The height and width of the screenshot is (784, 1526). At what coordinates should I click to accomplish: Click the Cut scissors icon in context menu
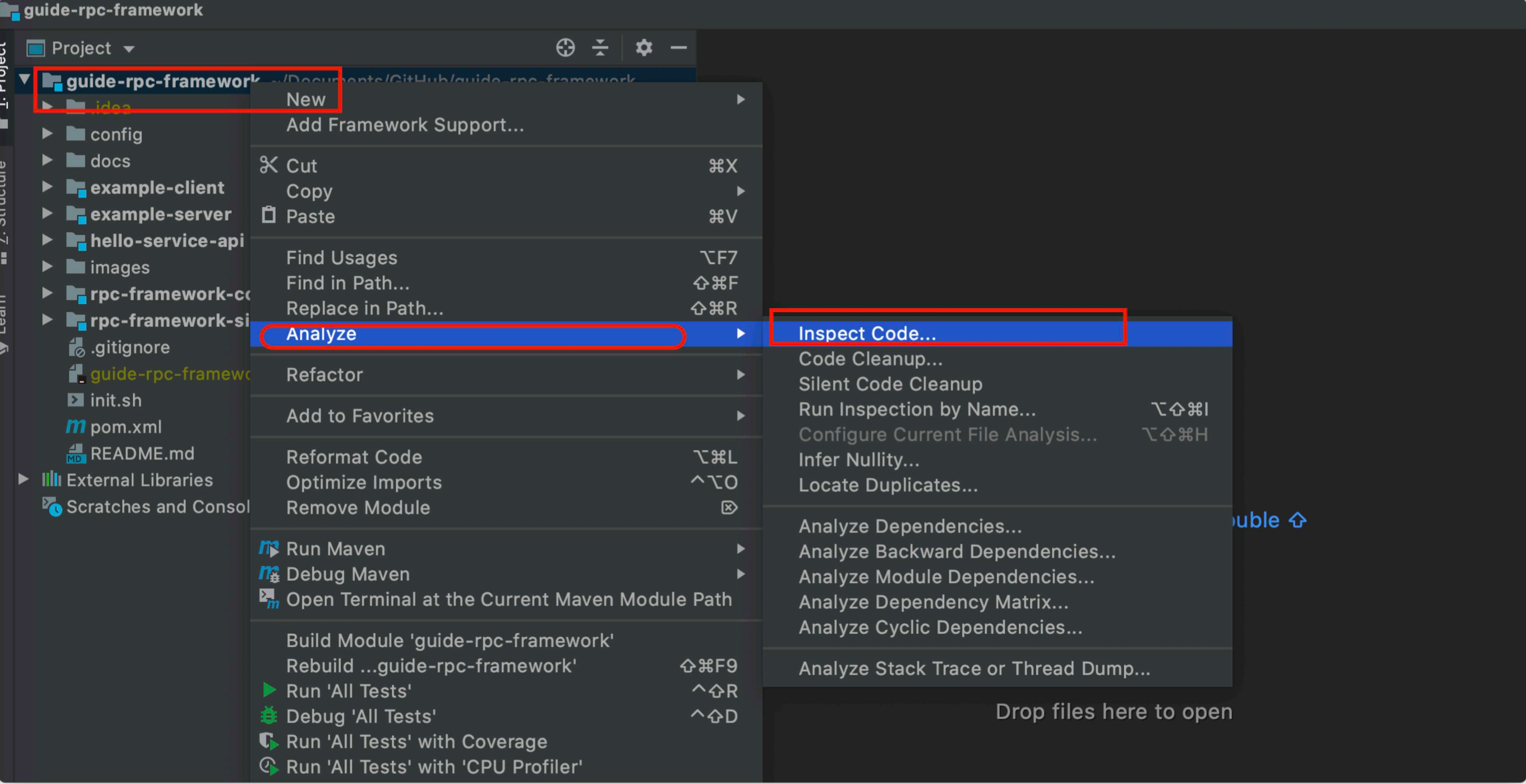pos(268,165)
